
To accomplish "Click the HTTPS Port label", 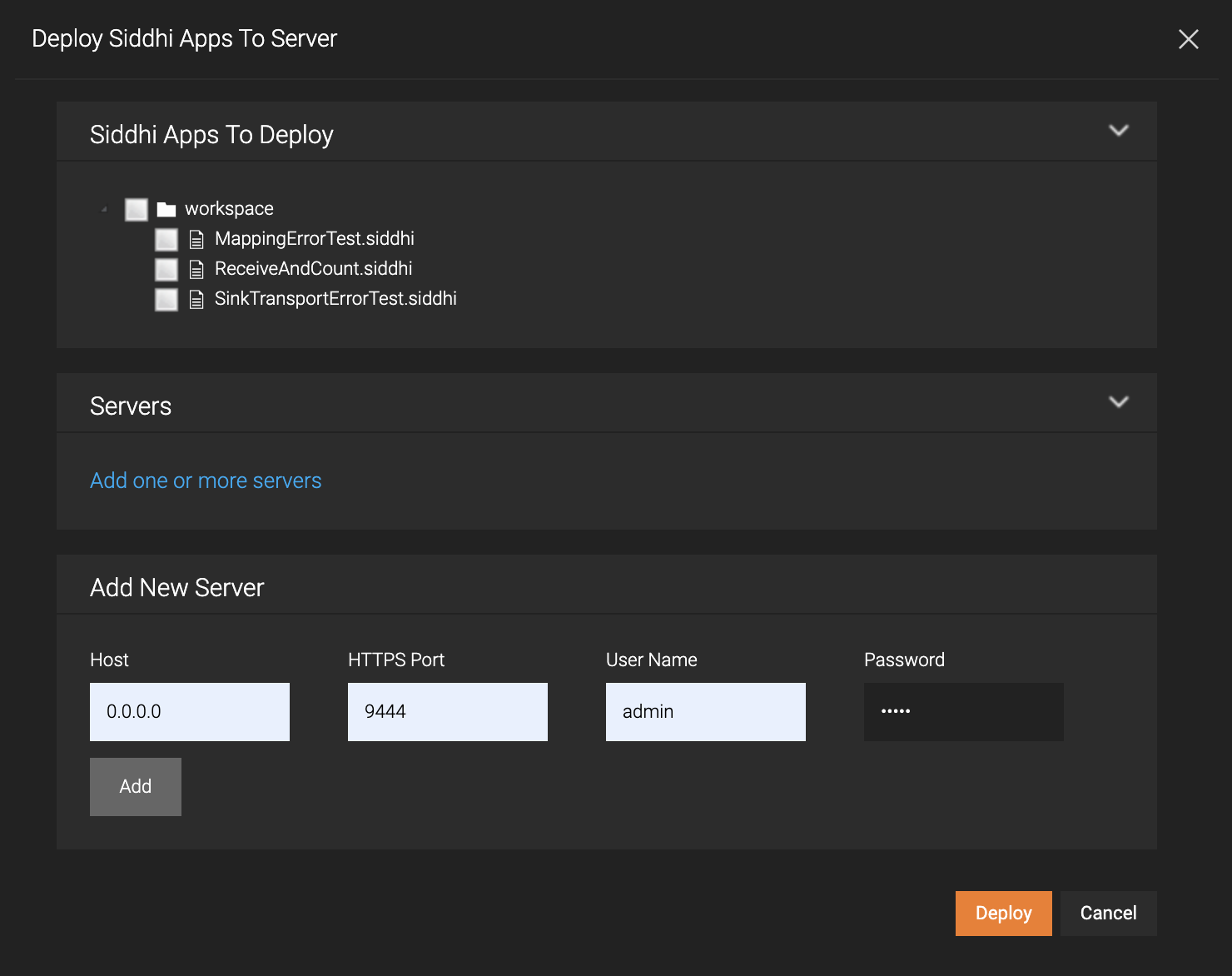I will pyautogui.click(x=396, y=660).
